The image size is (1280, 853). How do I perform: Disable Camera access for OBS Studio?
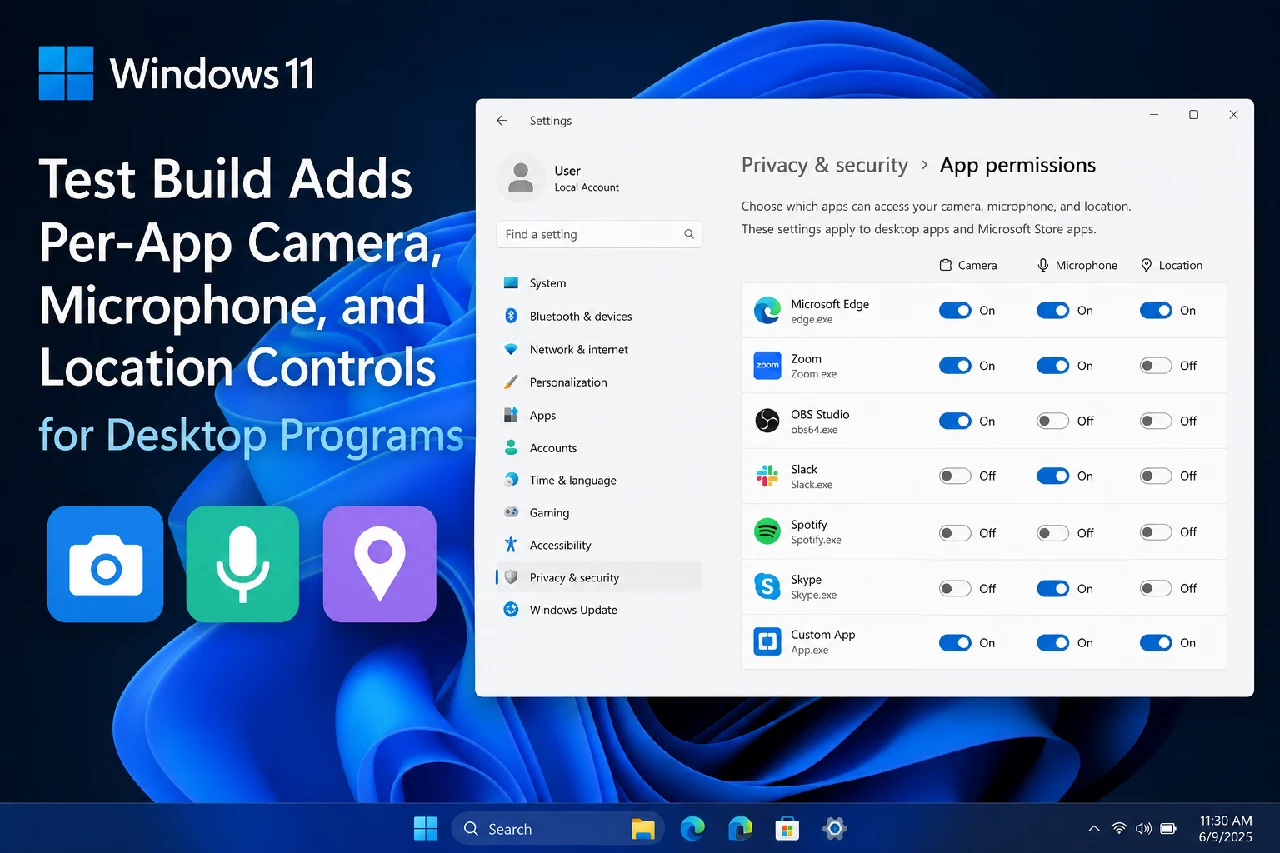pos(955,421)
